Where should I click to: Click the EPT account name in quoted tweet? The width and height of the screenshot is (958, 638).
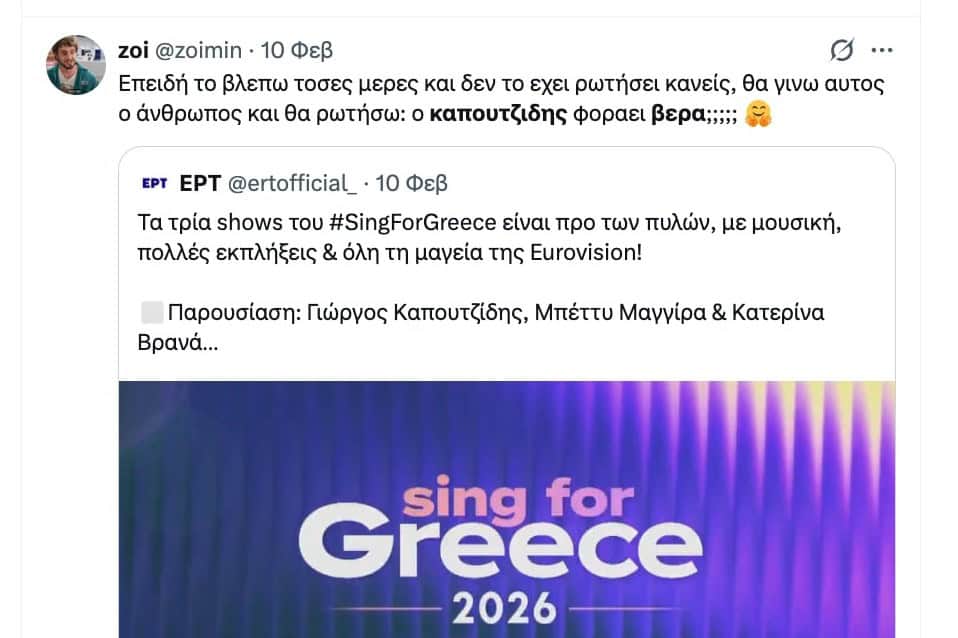point(201,183)
